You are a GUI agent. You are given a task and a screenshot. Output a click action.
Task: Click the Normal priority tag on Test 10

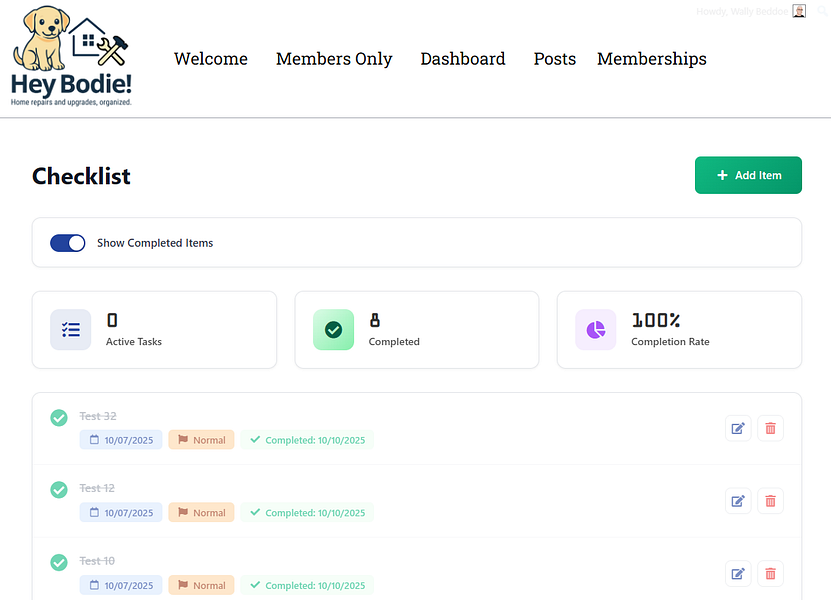pos(201,585)
